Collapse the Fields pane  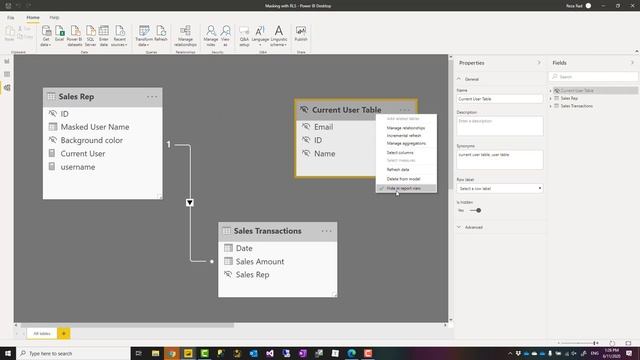click(632, 63)
